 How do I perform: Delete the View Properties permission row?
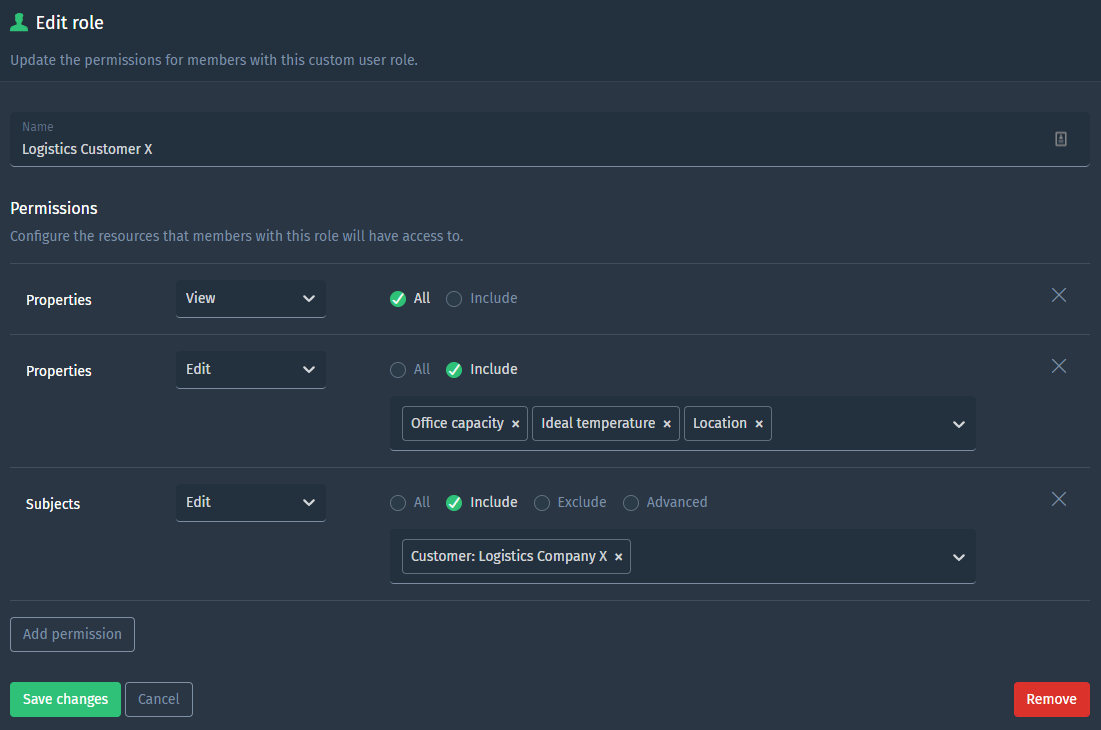tap(1059, 295)
